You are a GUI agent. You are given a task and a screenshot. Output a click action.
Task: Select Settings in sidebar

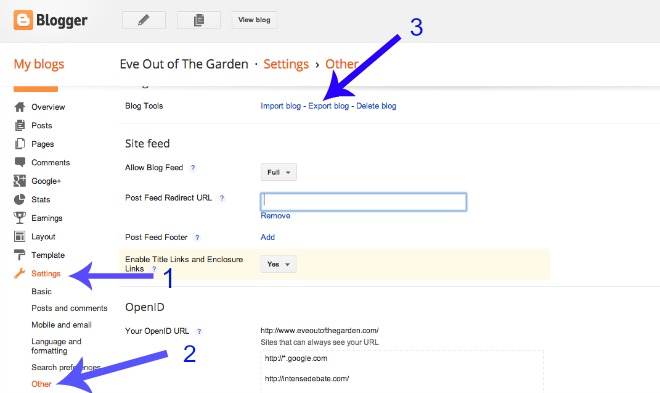click(46, 274)
